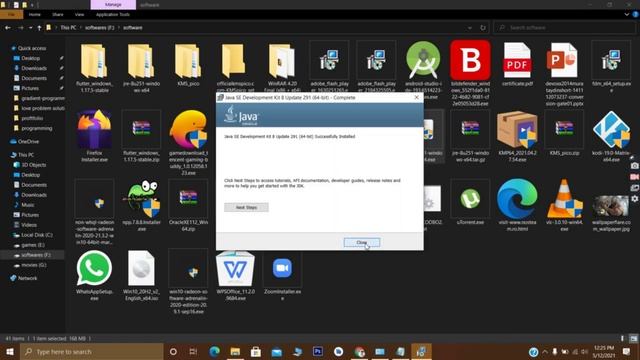Viewport: 640px width, 360px height.
Task: Open Local Disk (C:) in the sidebar
Action: click(37, 235)
